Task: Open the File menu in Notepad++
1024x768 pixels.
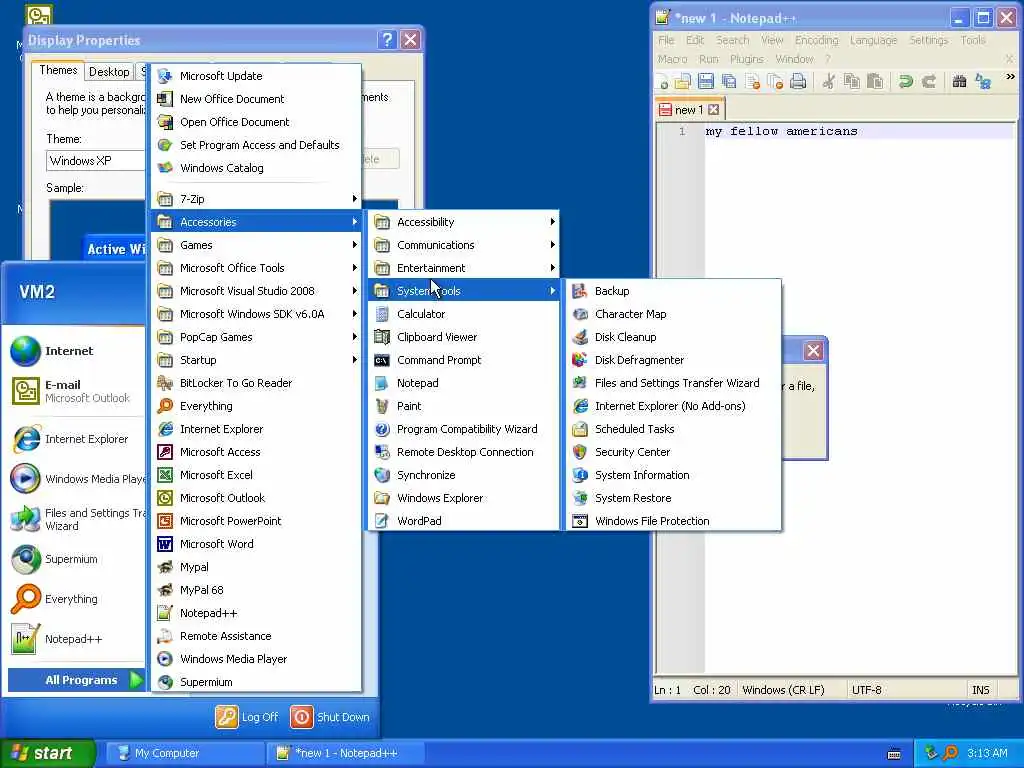Action: 666,40
